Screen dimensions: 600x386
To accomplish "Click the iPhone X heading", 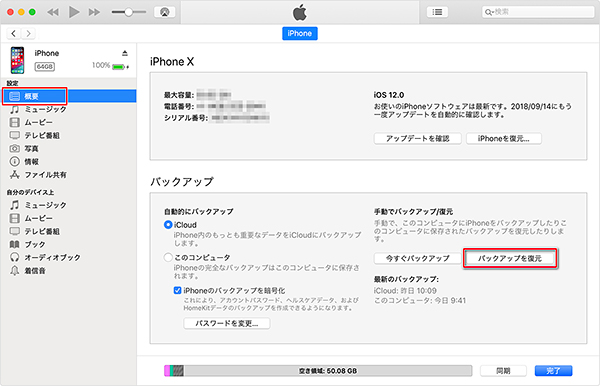I will point(172,62).
